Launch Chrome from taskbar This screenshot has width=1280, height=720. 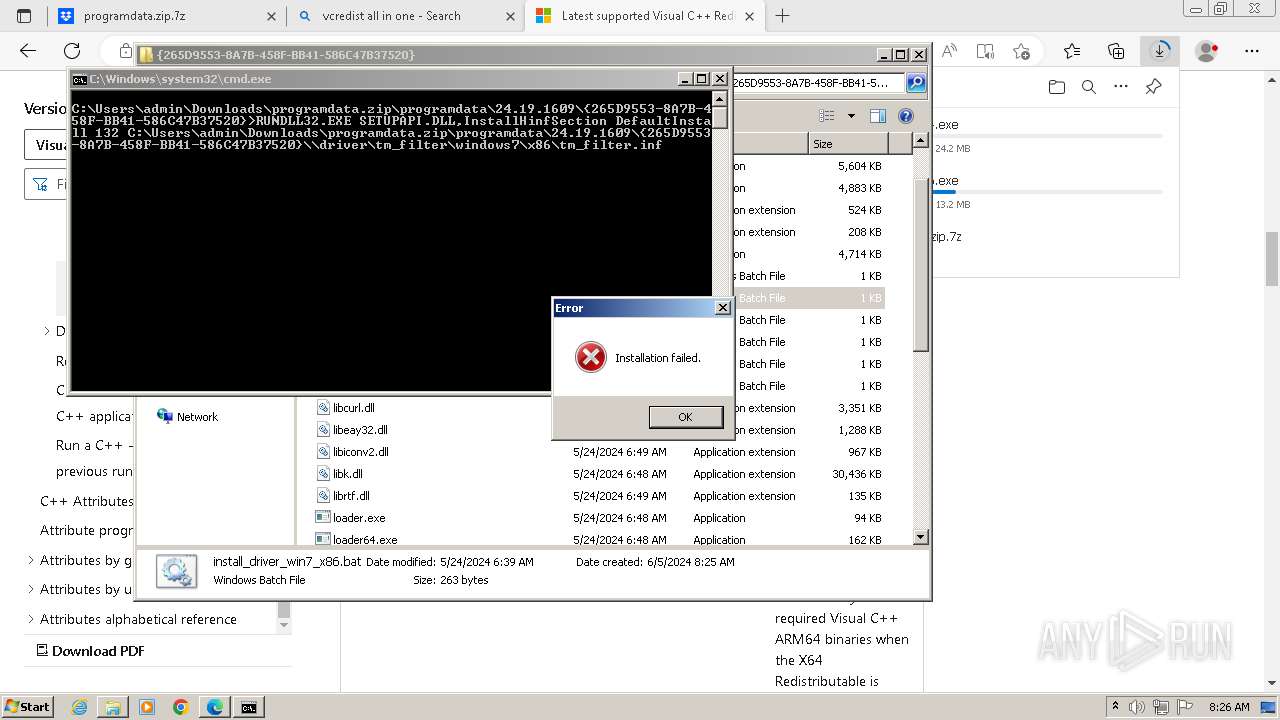[x=181, y=707]
